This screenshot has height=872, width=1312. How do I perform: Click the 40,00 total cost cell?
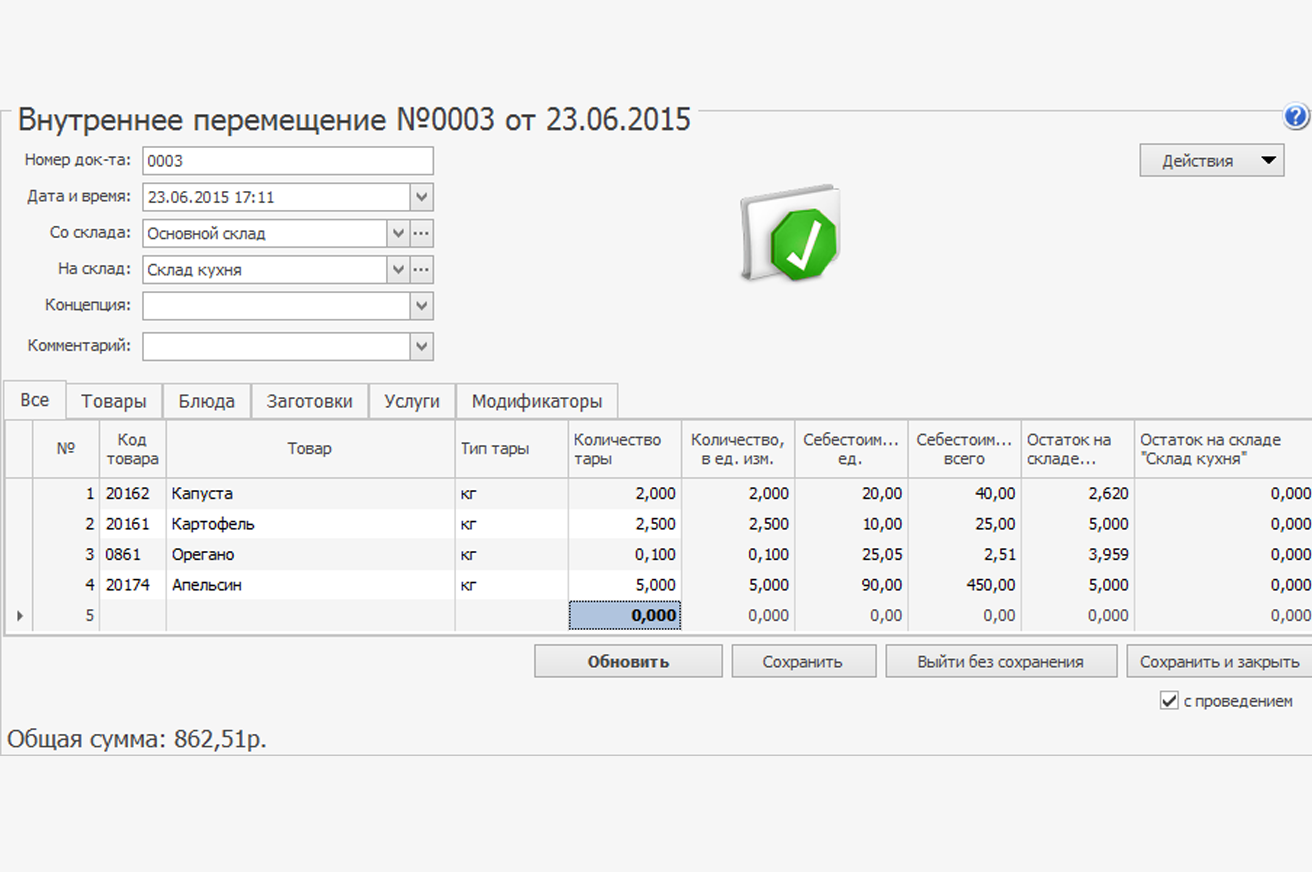pos(964,493)
